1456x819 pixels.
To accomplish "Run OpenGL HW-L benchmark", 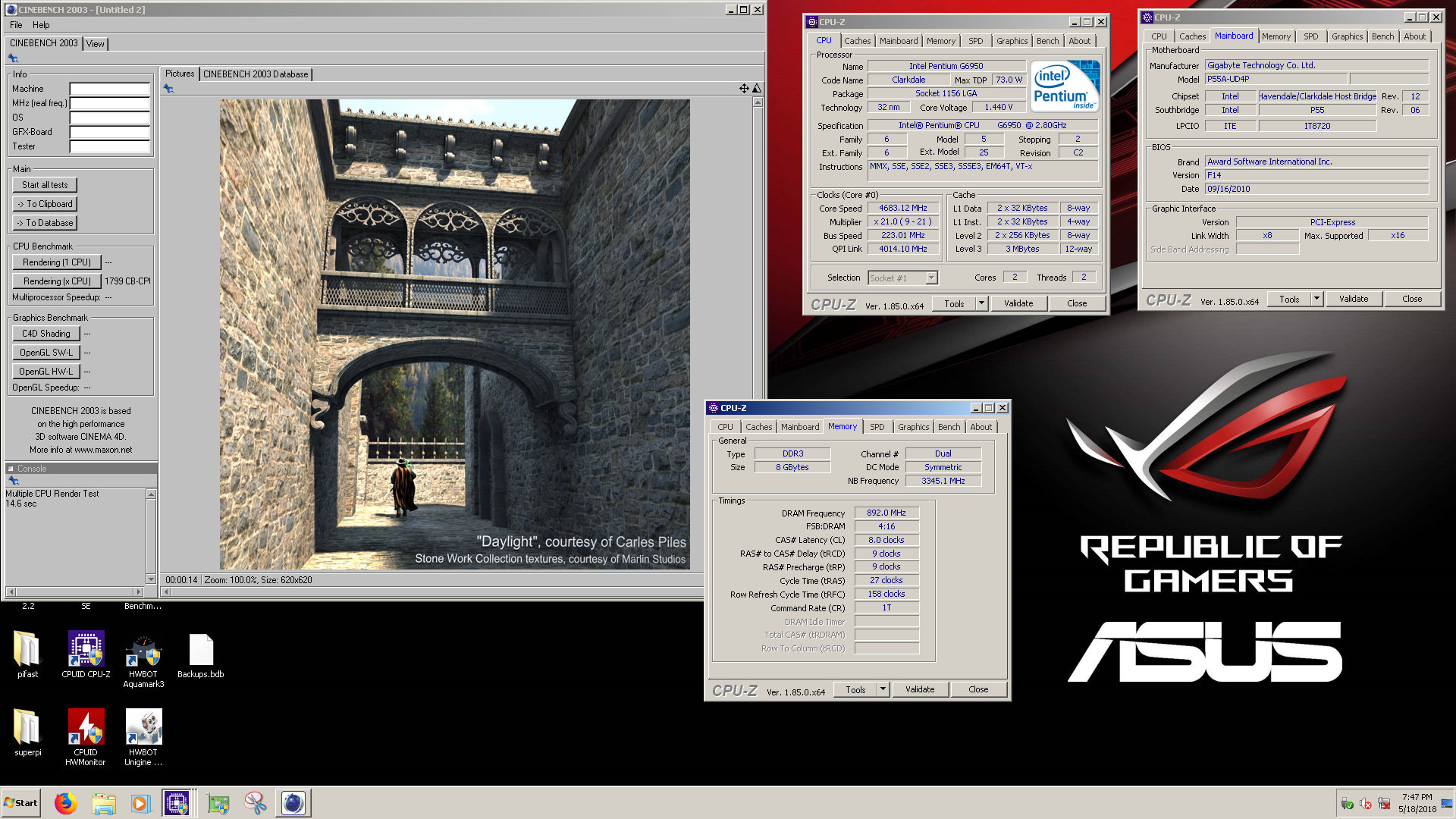I will pos(46,372).
